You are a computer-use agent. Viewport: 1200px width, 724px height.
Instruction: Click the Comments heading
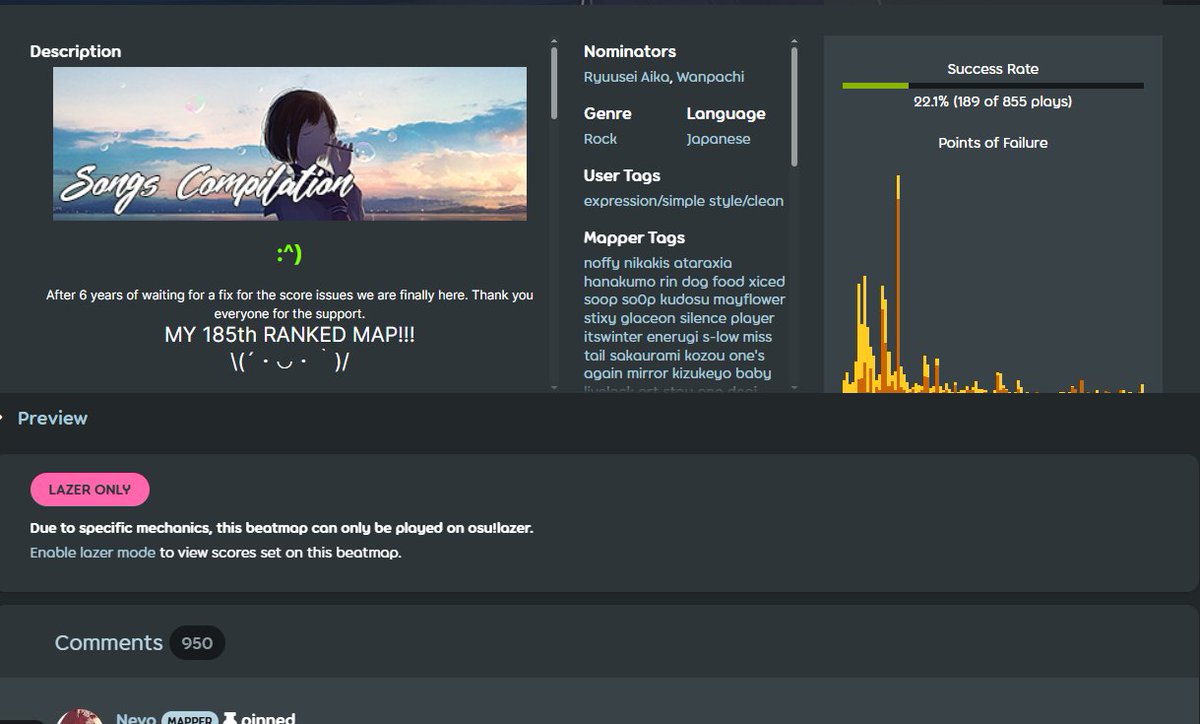tap(108, 643)
